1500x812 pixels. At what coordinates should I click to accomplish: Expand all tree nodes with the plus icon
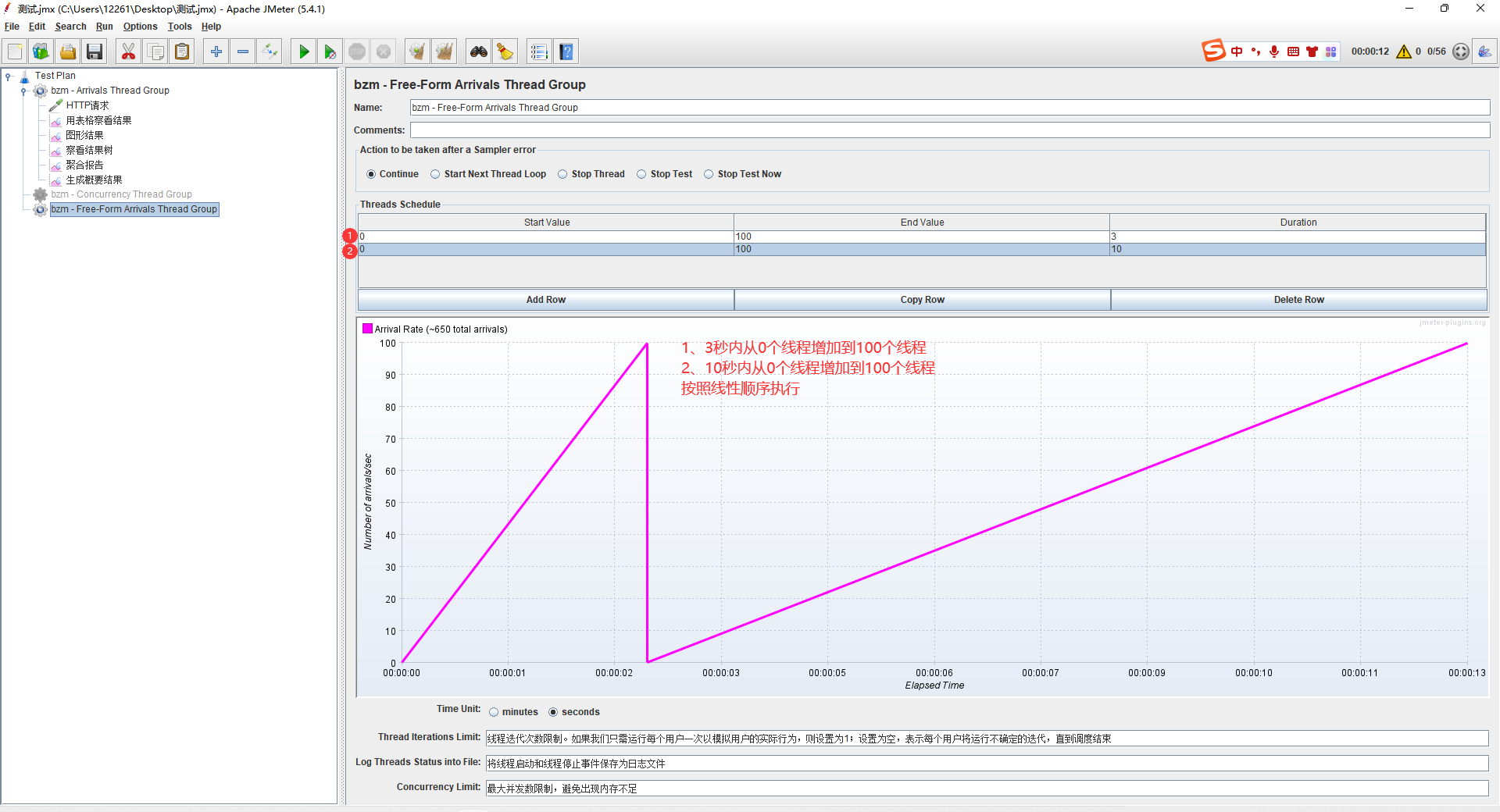click(x=216, y=52)
